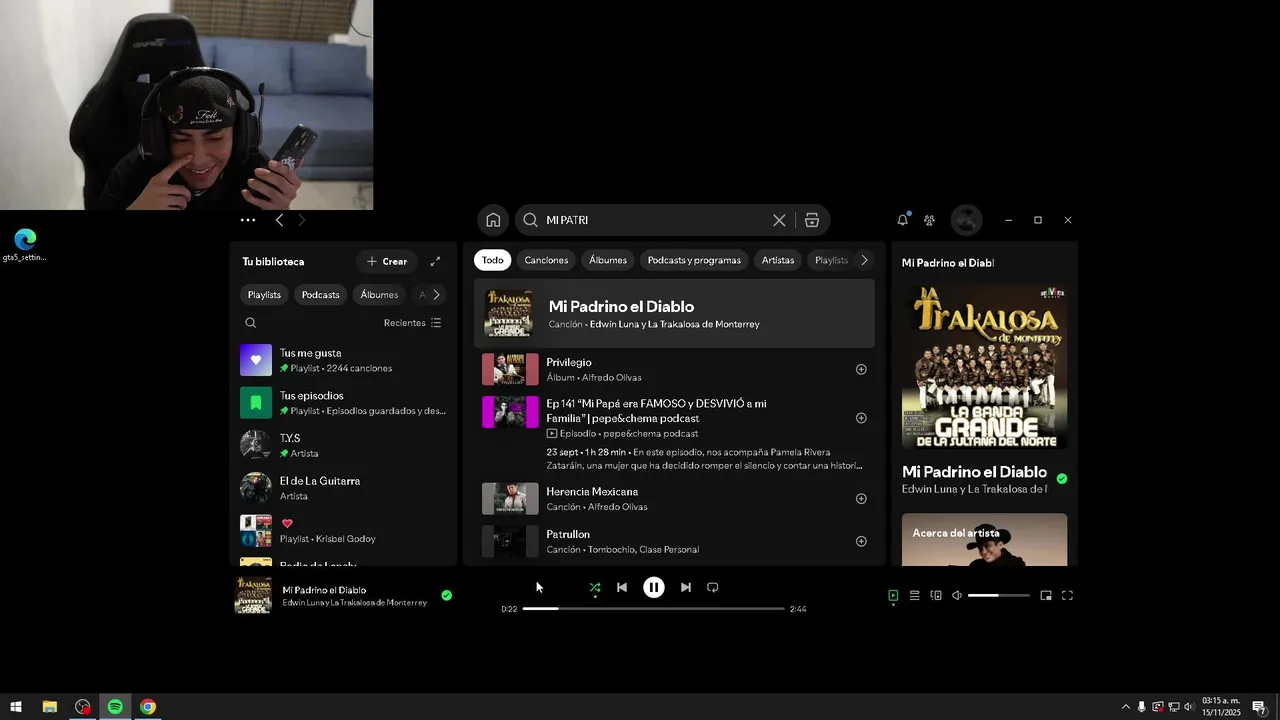Enter full screen mode icon
1280x720 pixels.
[1067, 595]
